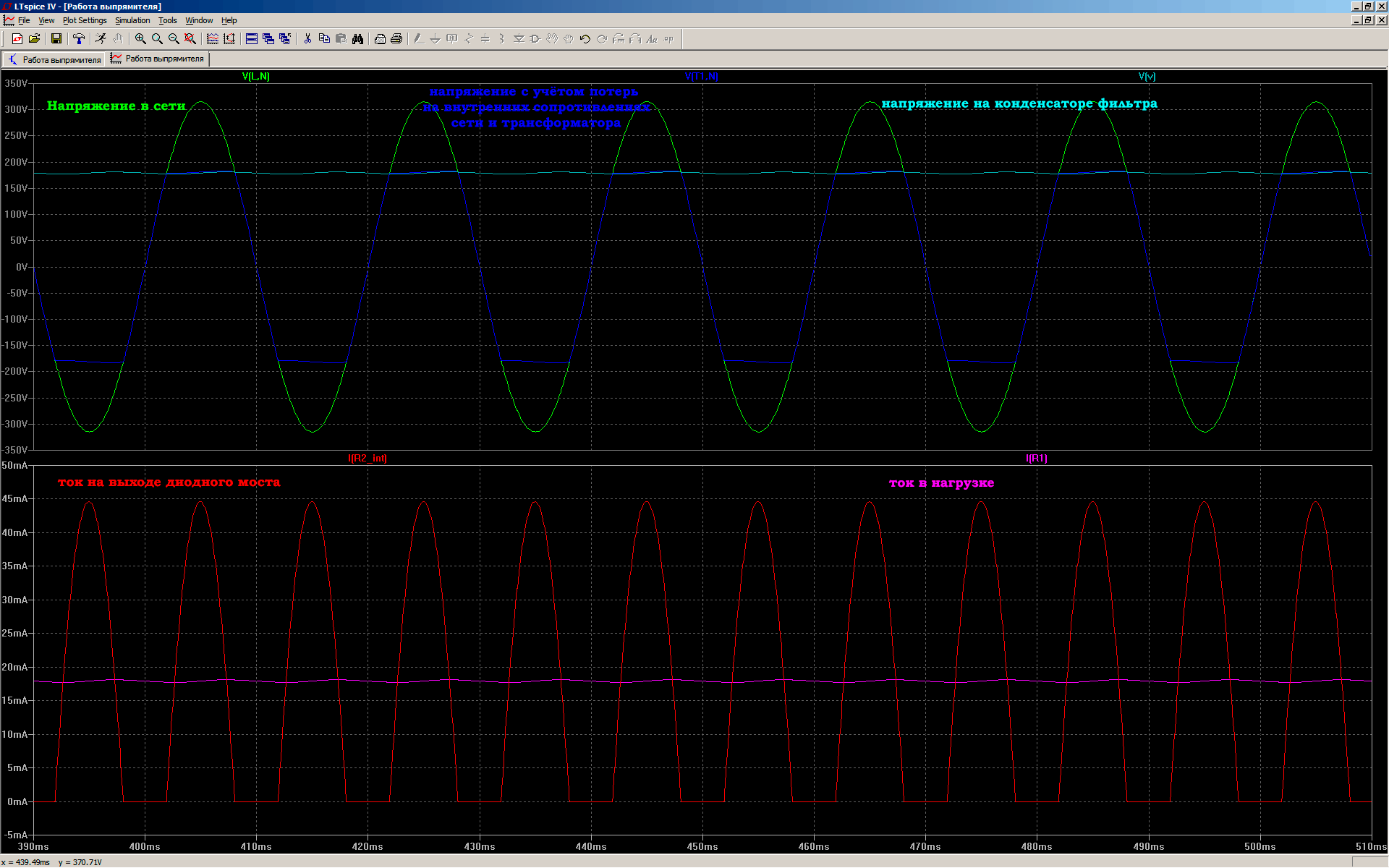Open the Plot Settings menu

(x=85, y=20)
